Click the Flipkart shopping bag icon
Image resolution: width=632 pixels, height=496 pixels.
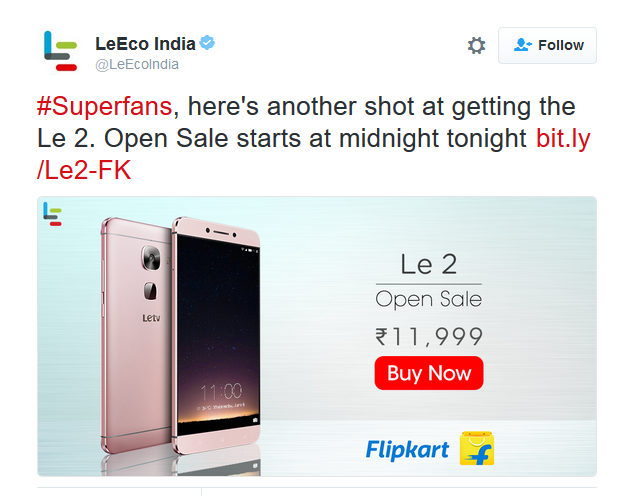(x=478, y=448)
